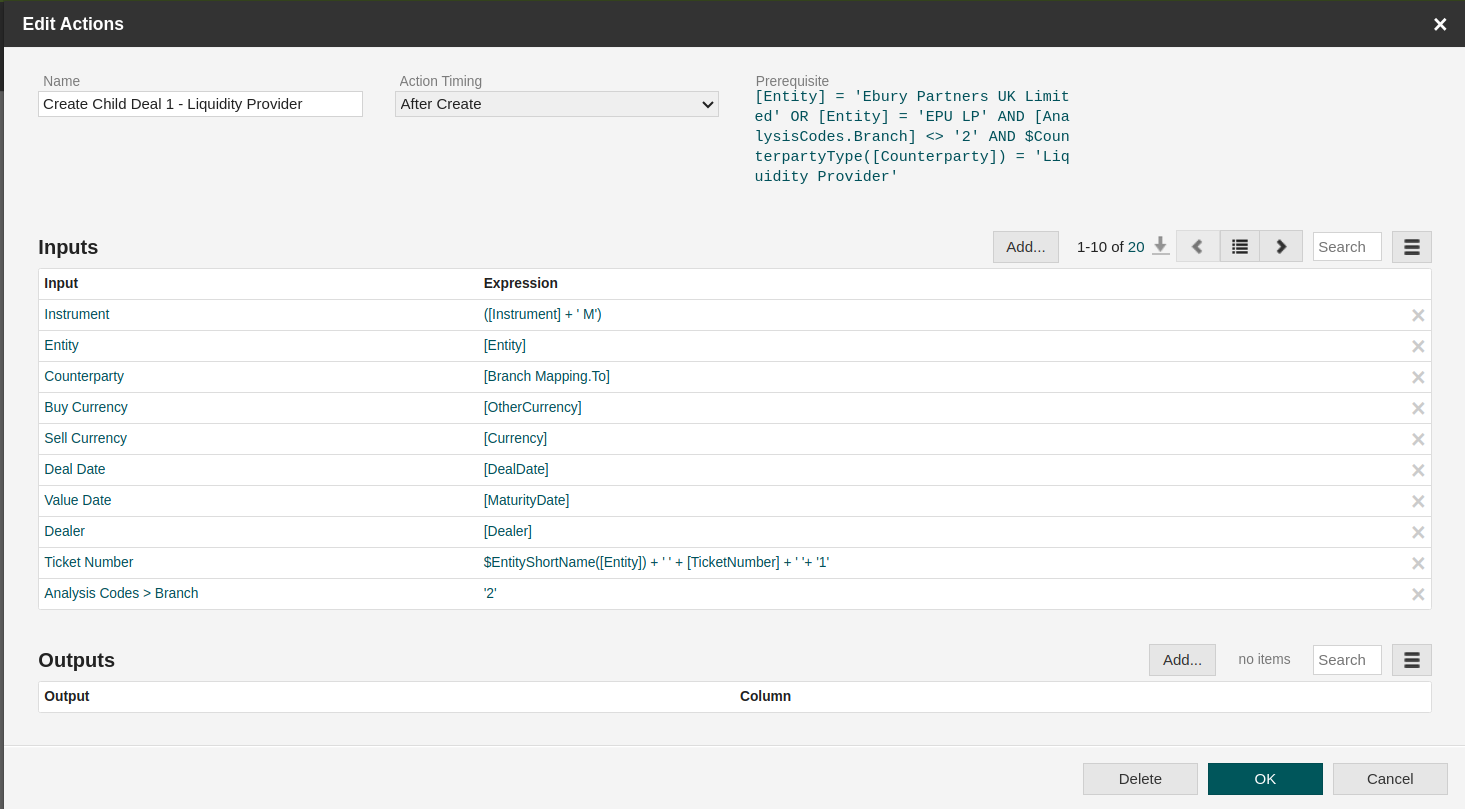The width and height of the screenshot is (1465, 809).
Task: Focus the Inputs search box
Action: [x=1347, y=247]
